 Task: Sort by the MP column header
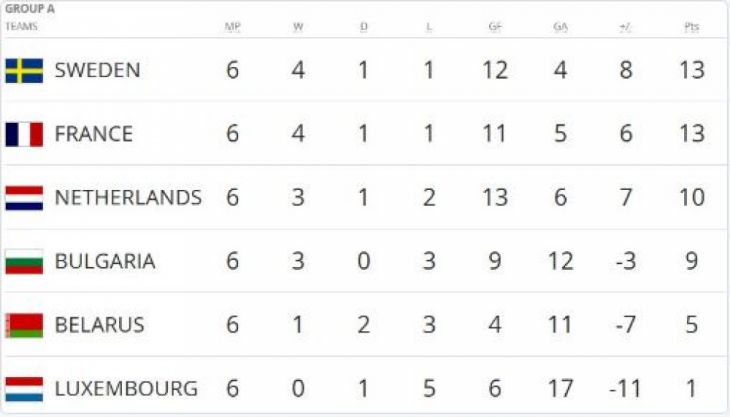click(x=232, y=27)
